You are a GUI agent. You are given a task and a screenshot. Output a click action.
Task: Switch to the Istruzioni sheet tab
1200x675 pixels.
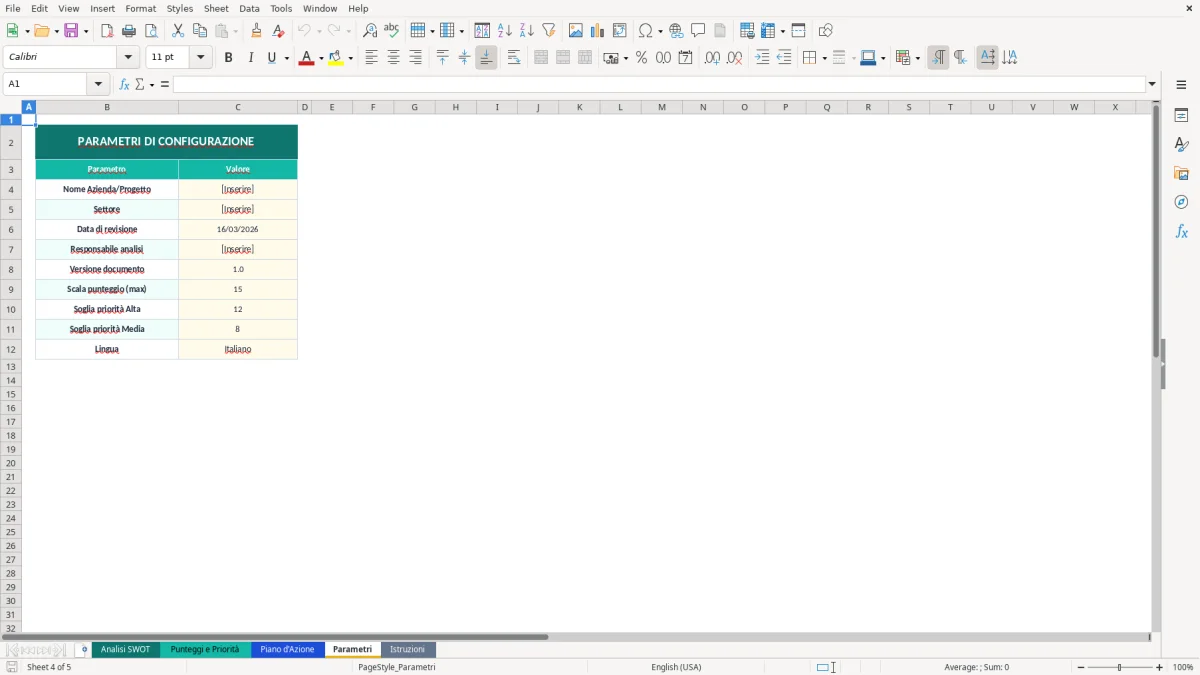click(x=407, y=649)
